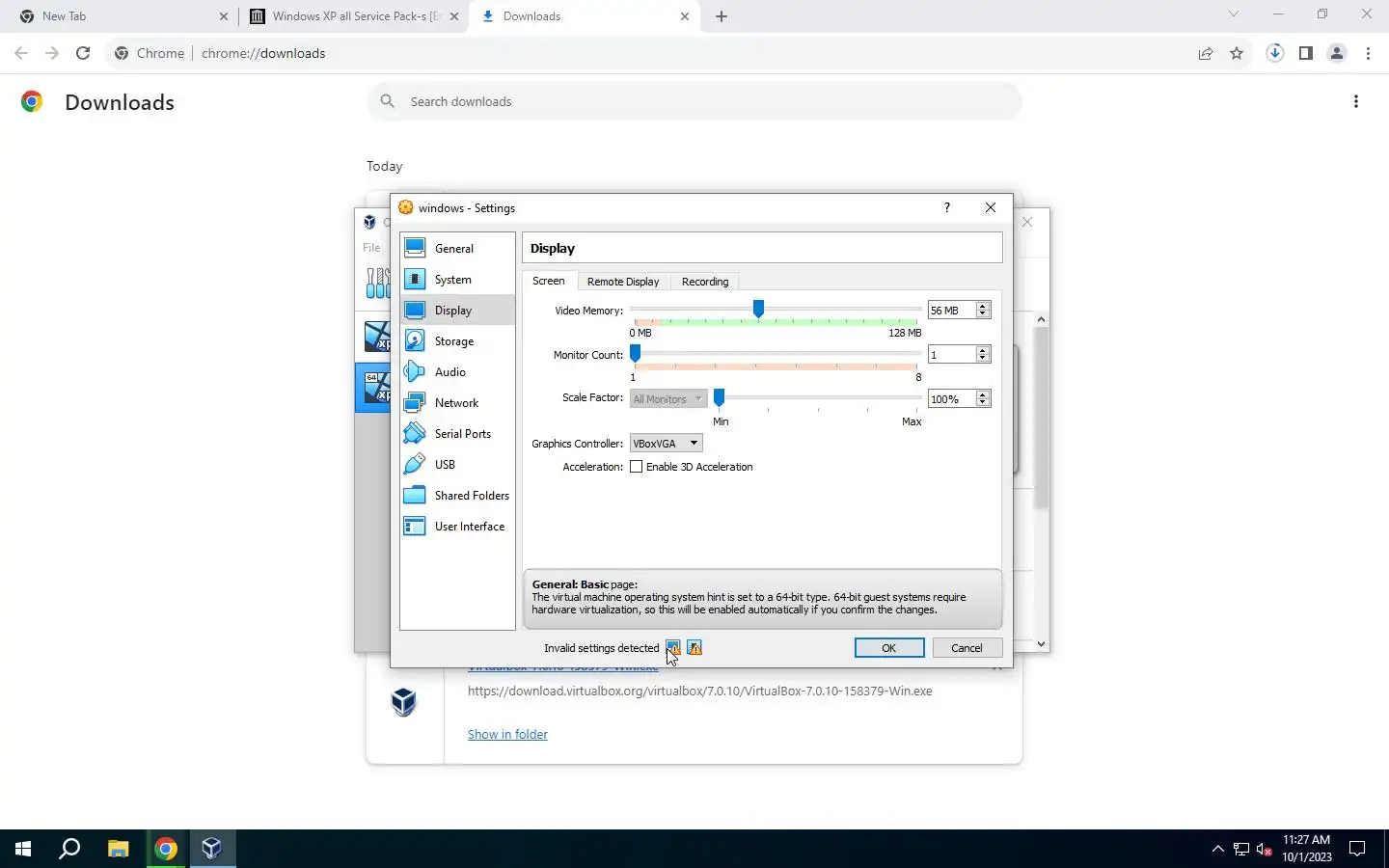
Task: Switch to the Remote Display tab
Action: tap(623, 282)
